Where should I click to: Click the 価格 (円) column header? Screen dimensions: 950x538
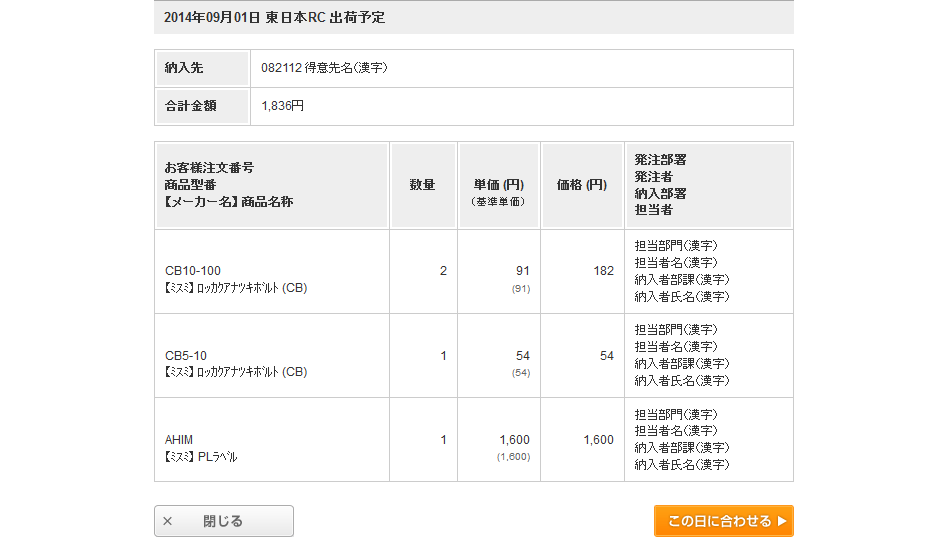(x=582, y=185)
